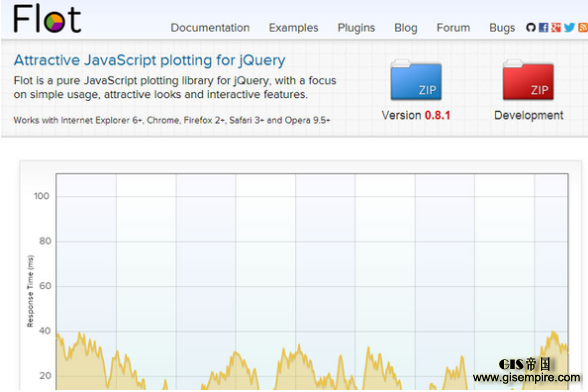Go to the Examples page
This screenshot has width=588, height=392.
click(293, 28)
